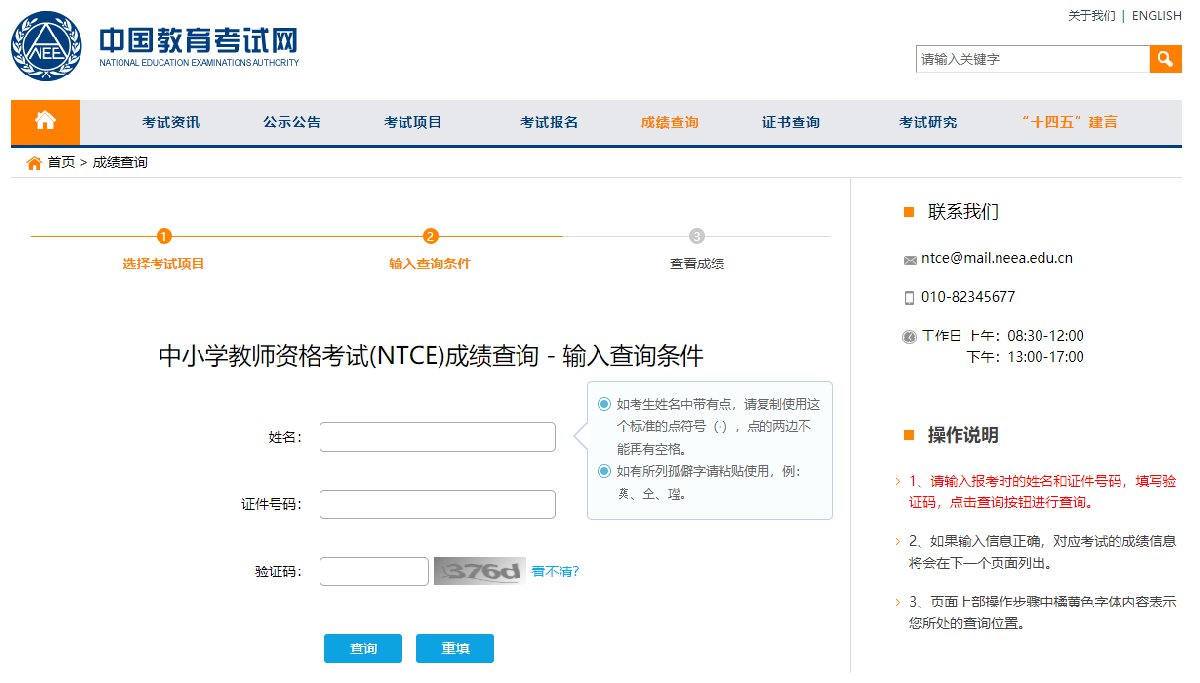Click the email envelope icon in contact section
Viewport: 1200px width, 683px height.
coord(909,260)
